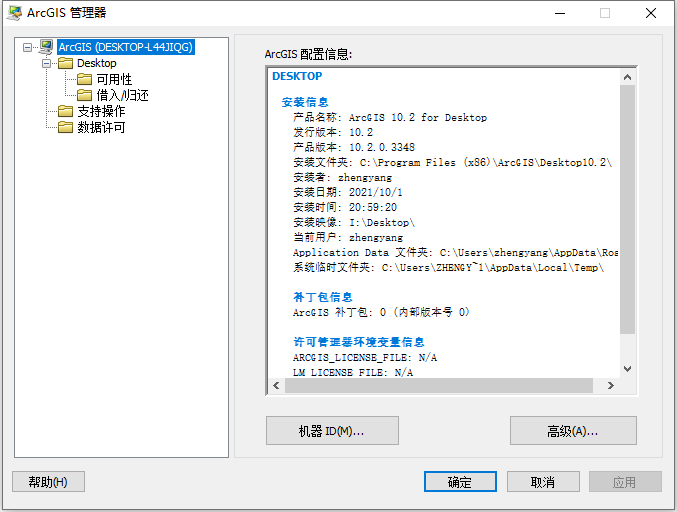677x512 pixels.
Task: Open the 高级(A)... advanced settings
Action: pos(573,430)
